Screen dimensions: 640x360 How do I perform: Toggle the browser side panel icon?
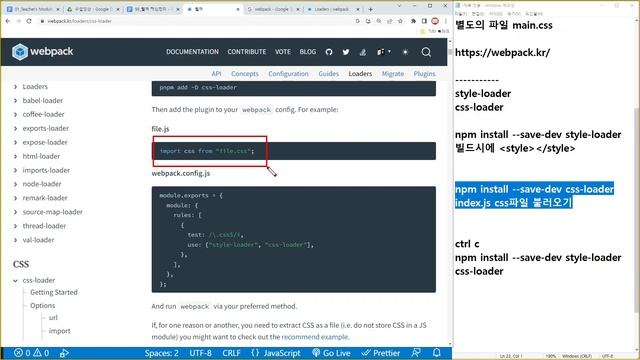pyautogui.click(x=424, y=21)
